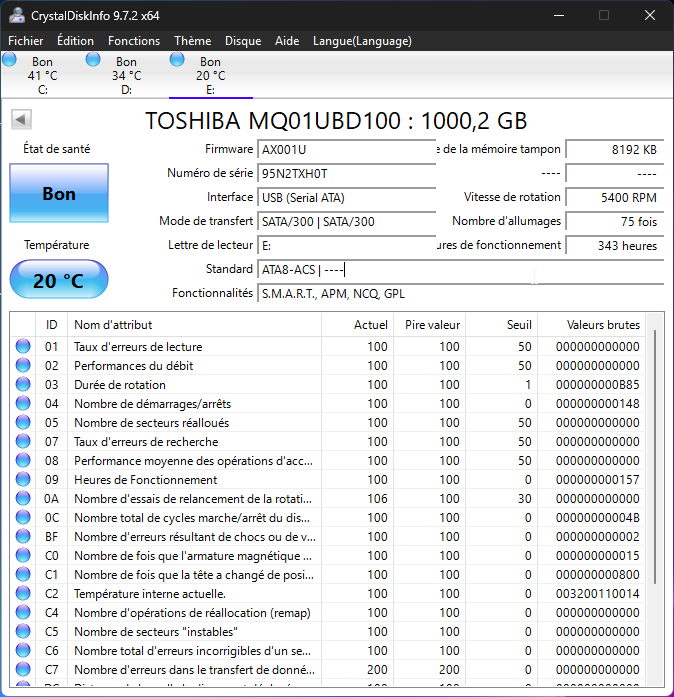The width and height of the screenshot is (674, 697).
Task: Click status icon for attribute 0A
Action: tap(23, 499)
